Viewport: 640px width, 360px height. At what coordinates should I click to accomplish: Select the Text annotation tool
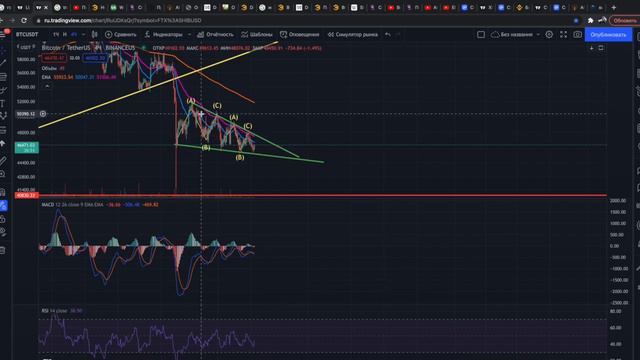pyautogui.click(x=2, y=103)
